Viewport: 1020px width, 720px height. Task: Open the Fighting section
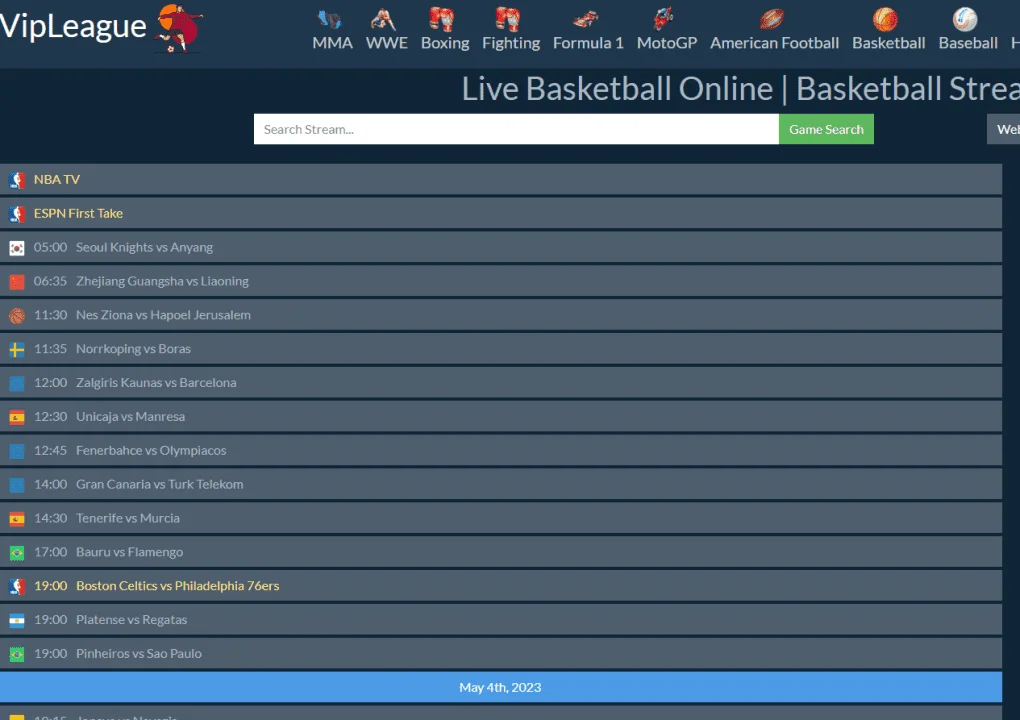(x=511, y=43)
